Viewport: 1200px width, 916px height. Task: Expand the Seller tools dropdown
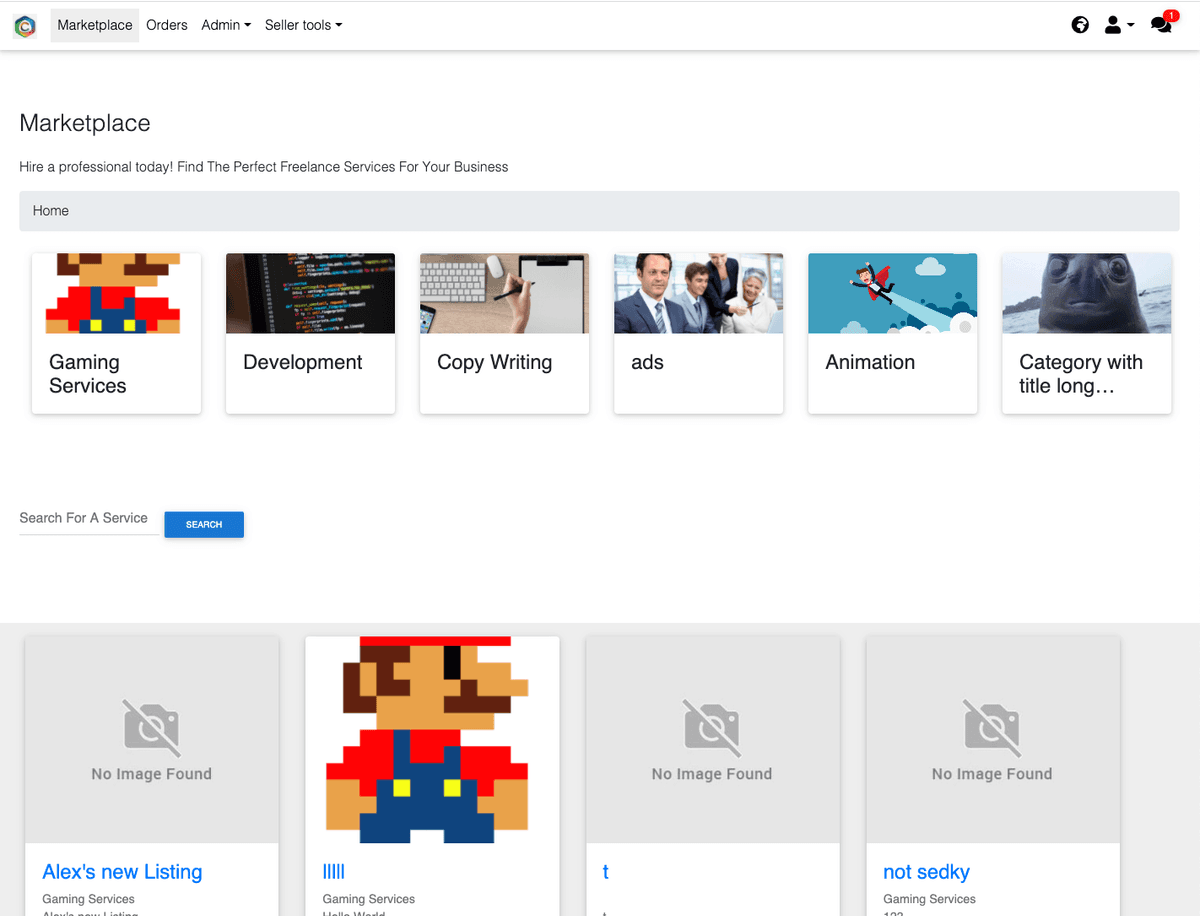(x=303, y=25)
